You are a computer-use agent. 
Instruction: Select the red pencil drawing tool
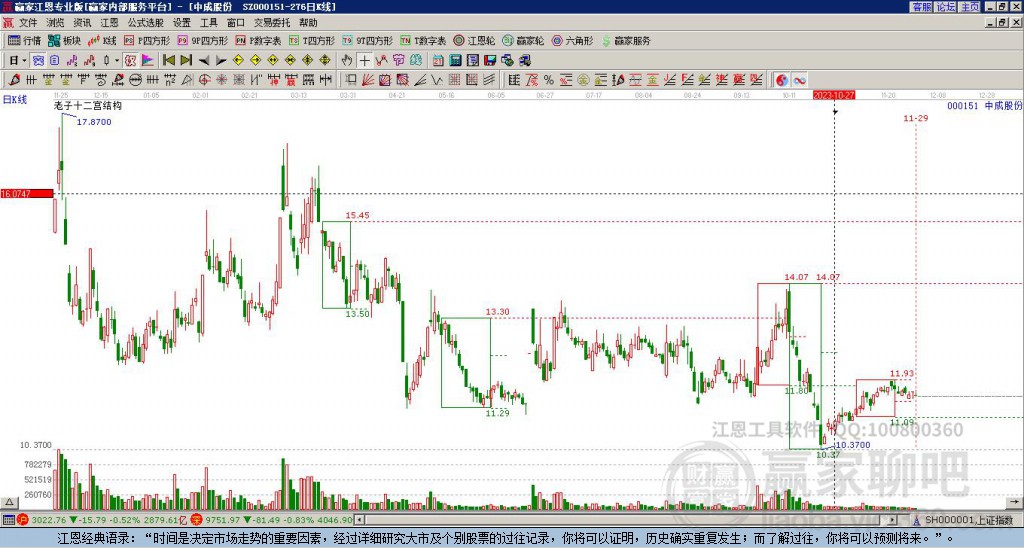[x=14, y=80]
